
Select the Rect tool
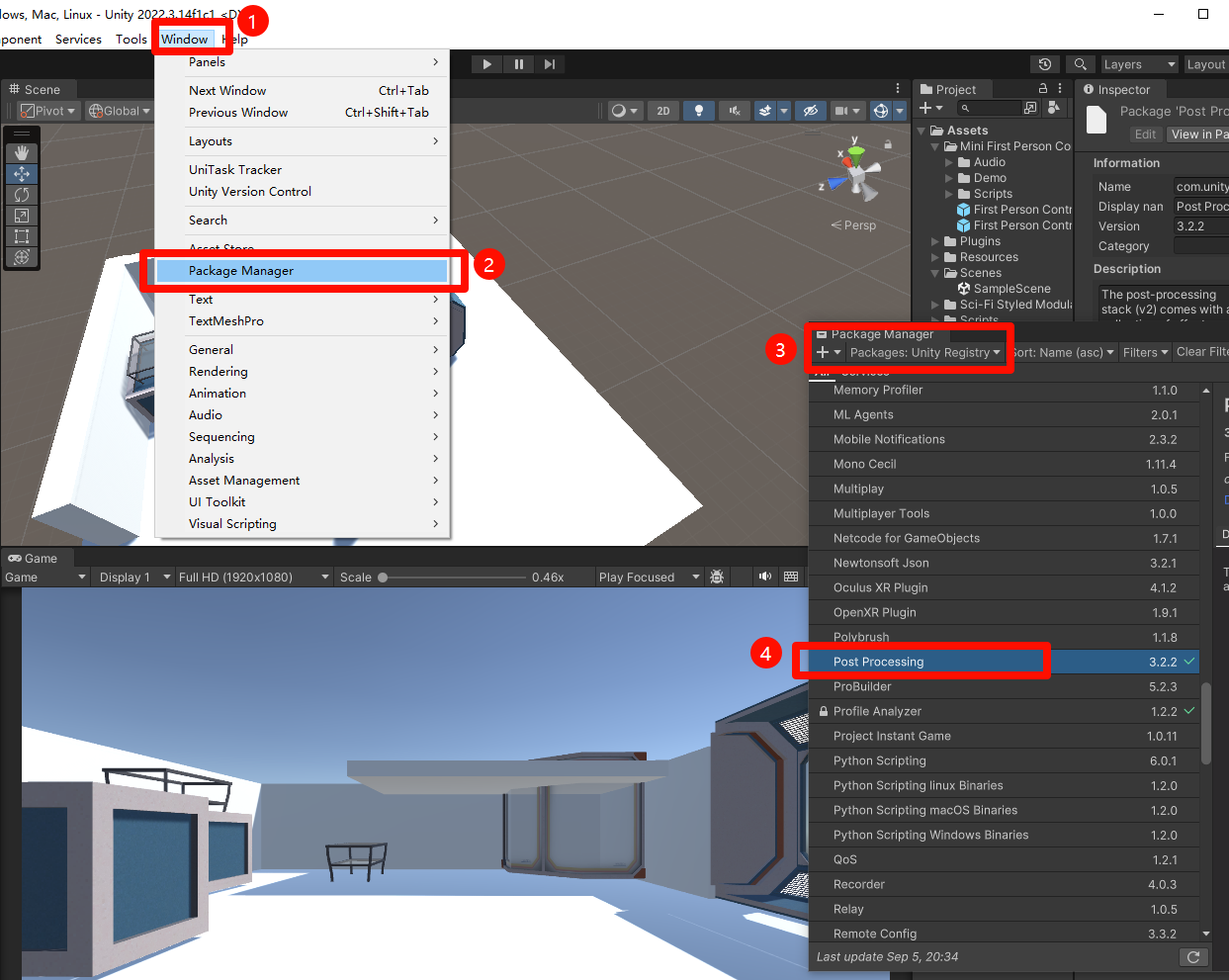[22, 236]
